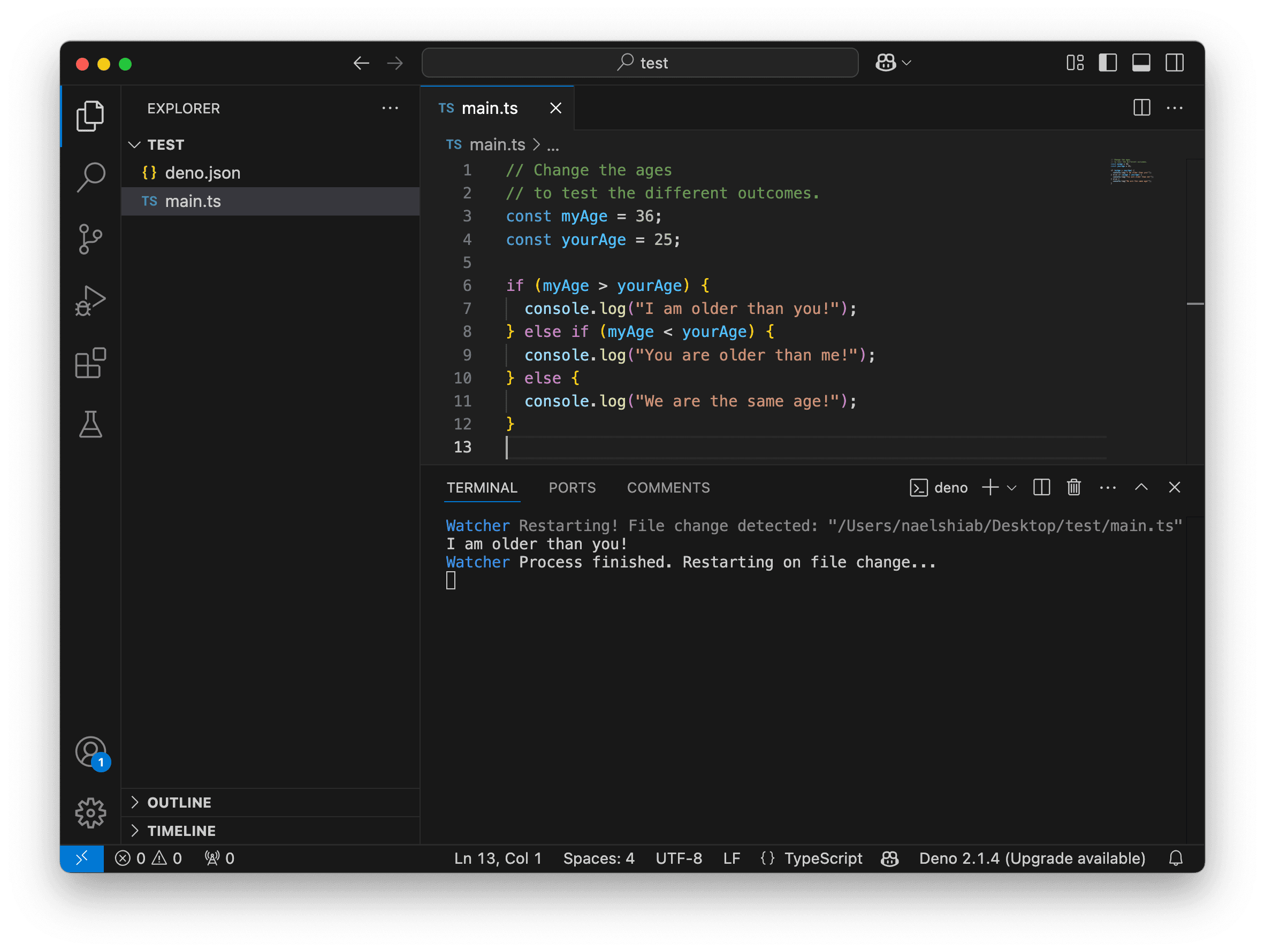Image resolution: width=1265 pixels, height=952 pixels.
Task: Click the remote window status icon
Action: pyautogui.click(x=82, y=858)
